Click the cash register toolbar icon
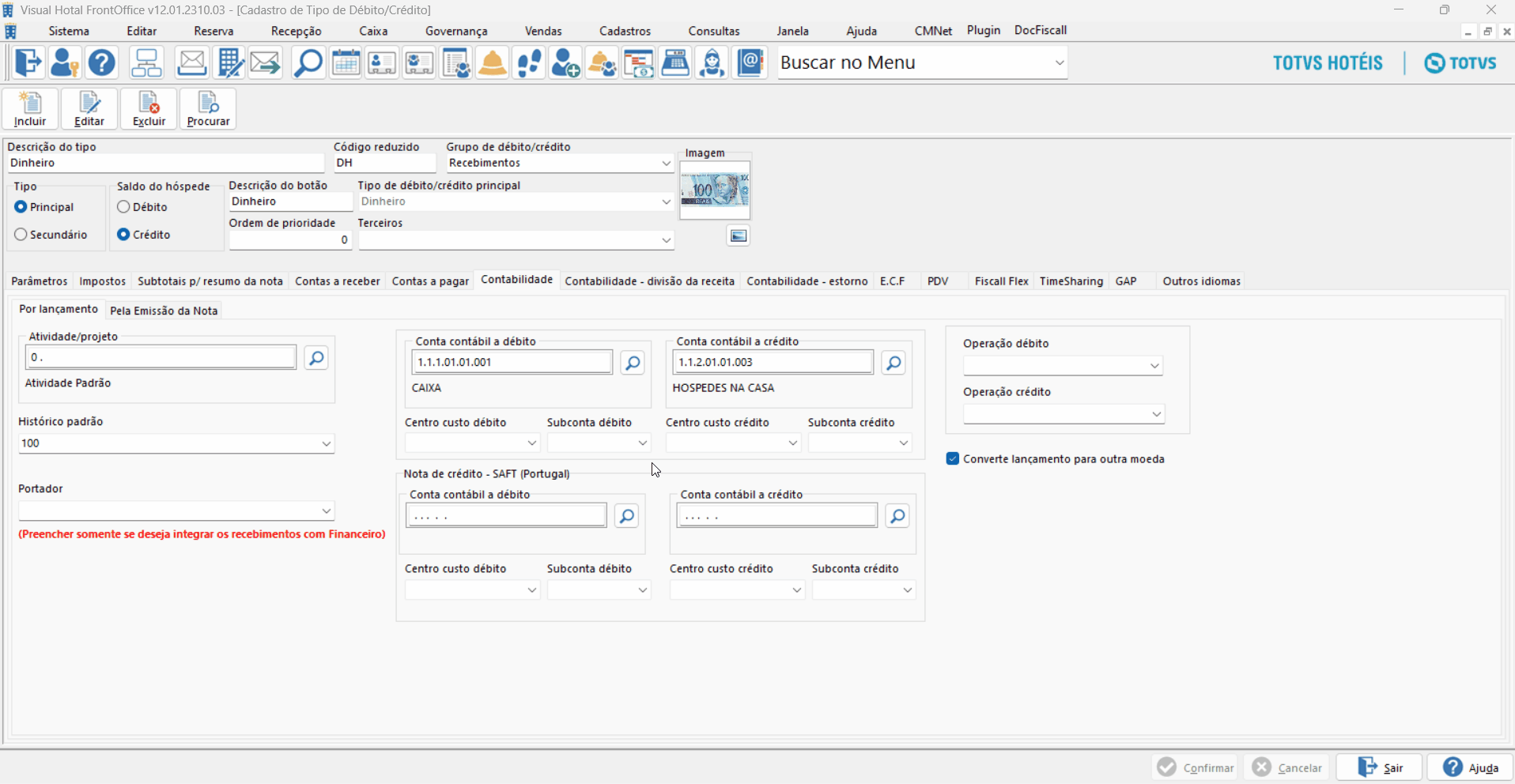 point(675,62)
